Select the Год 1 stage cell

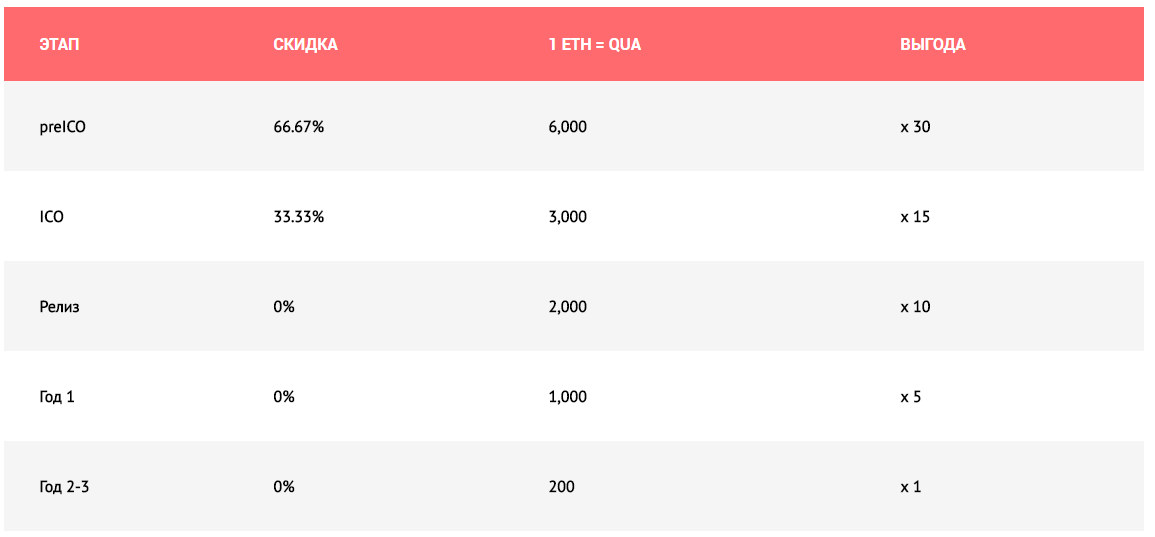57,397
